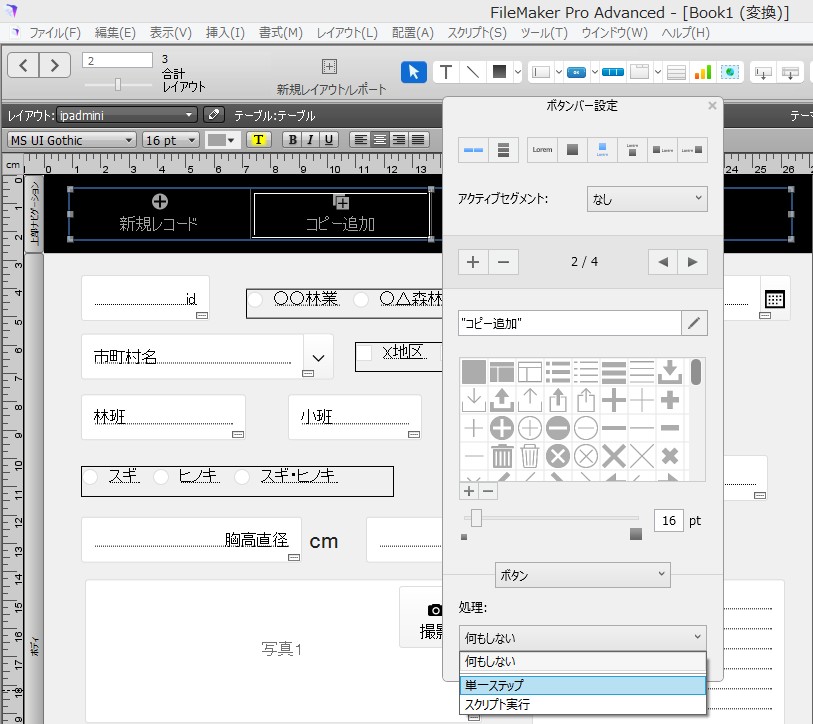Toggle Underline formatting
Image resolution: width=813 pixels, height=724 pixels.
click(328, 140)
